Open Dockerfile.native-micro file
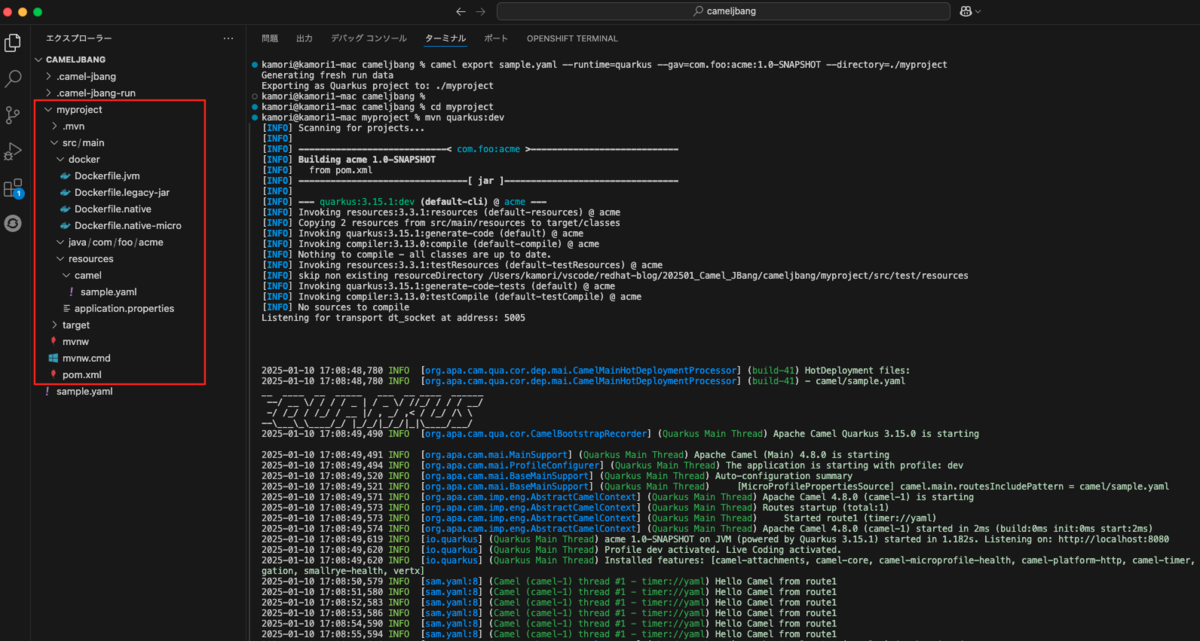1200x641 pixels. click(127, 226)
